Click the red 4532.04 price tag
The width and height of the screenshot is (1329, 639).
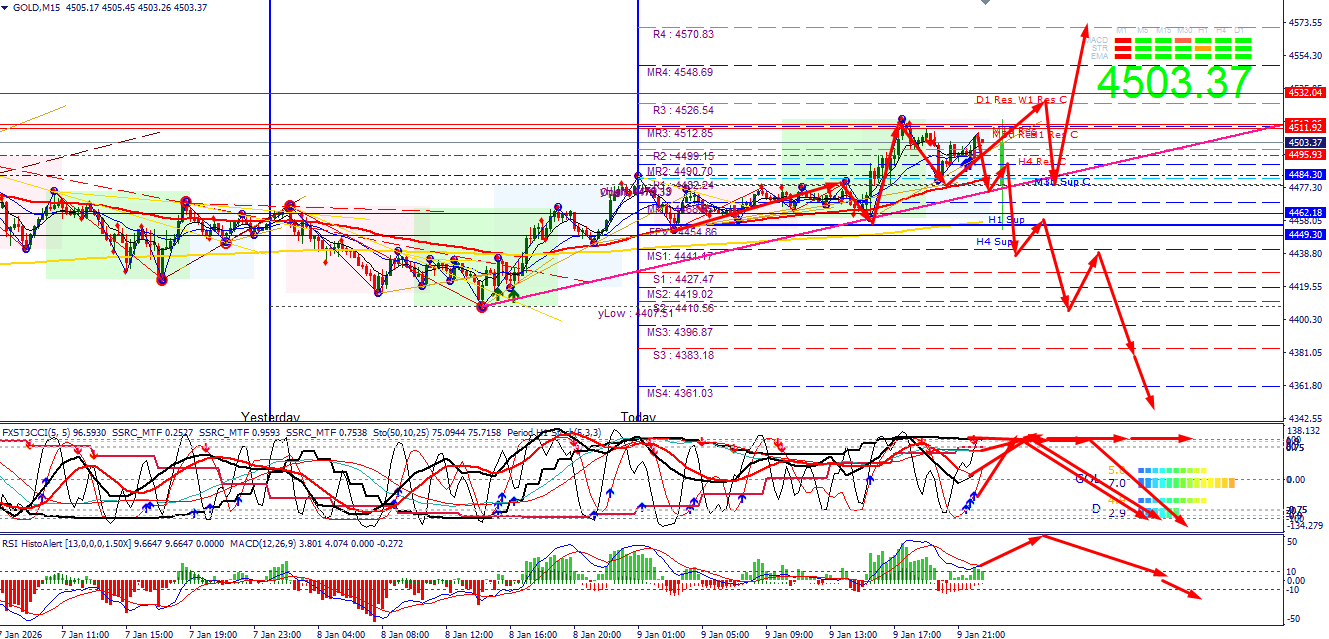pos(1307,92)
